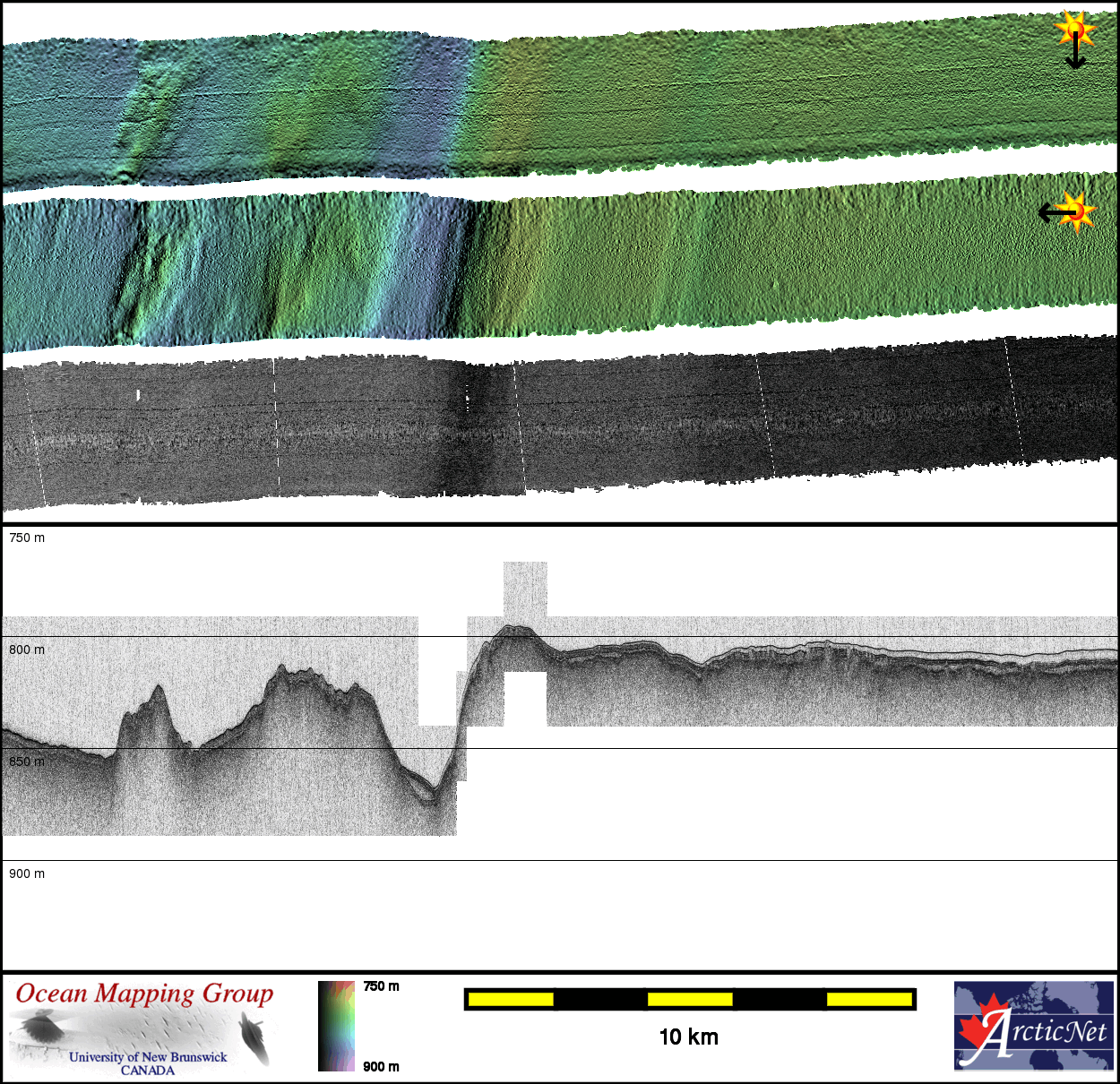Image resolution: width=1120 pixels, height=1084 pixels.
Task: Click the black downward illumination arrow
Action: pyautogui.click(x=1075, y=56)
